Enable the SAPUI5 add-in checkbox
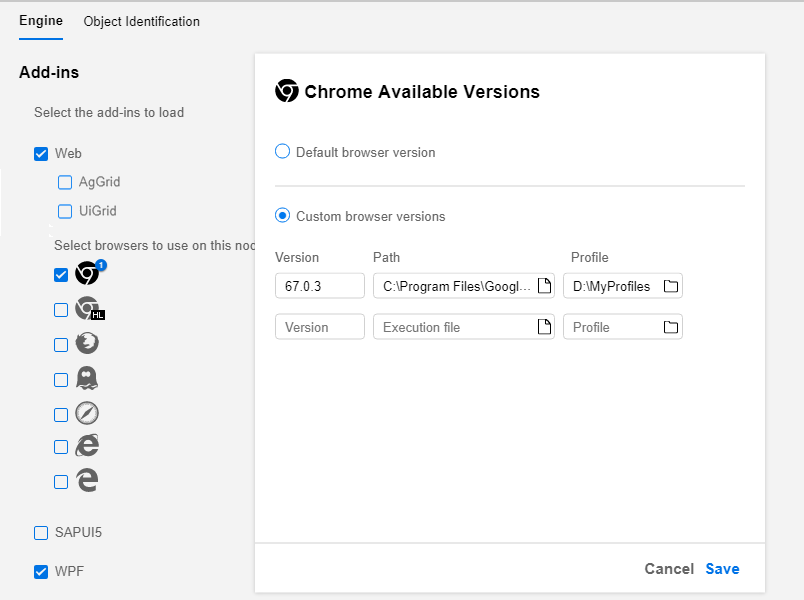 tap(41, 532)
